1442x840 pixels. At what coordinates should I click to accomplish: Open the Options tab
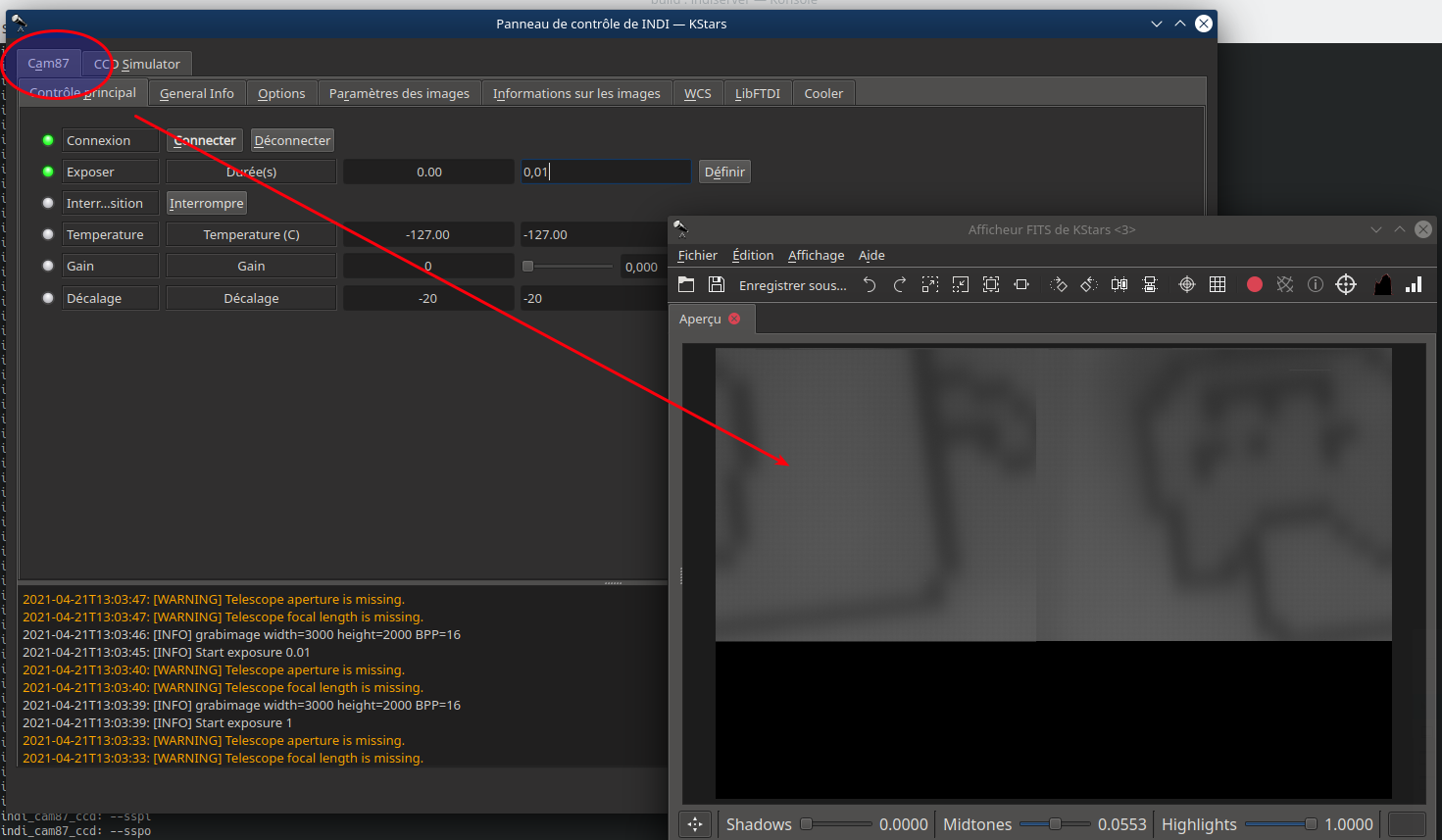click(281, 93)
